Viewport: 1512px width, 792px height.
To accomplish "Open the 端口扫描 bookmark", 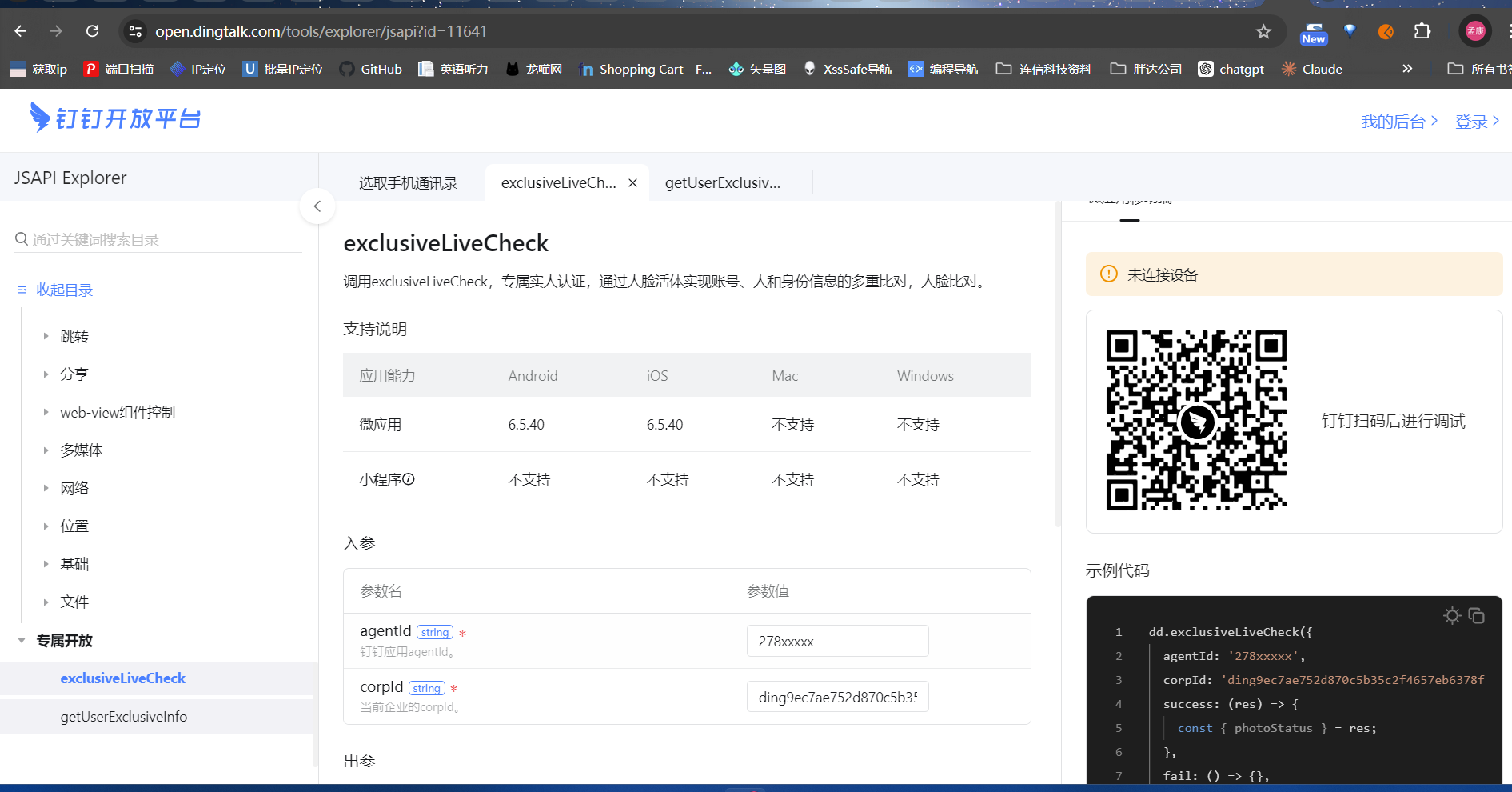I will [118, 69].
